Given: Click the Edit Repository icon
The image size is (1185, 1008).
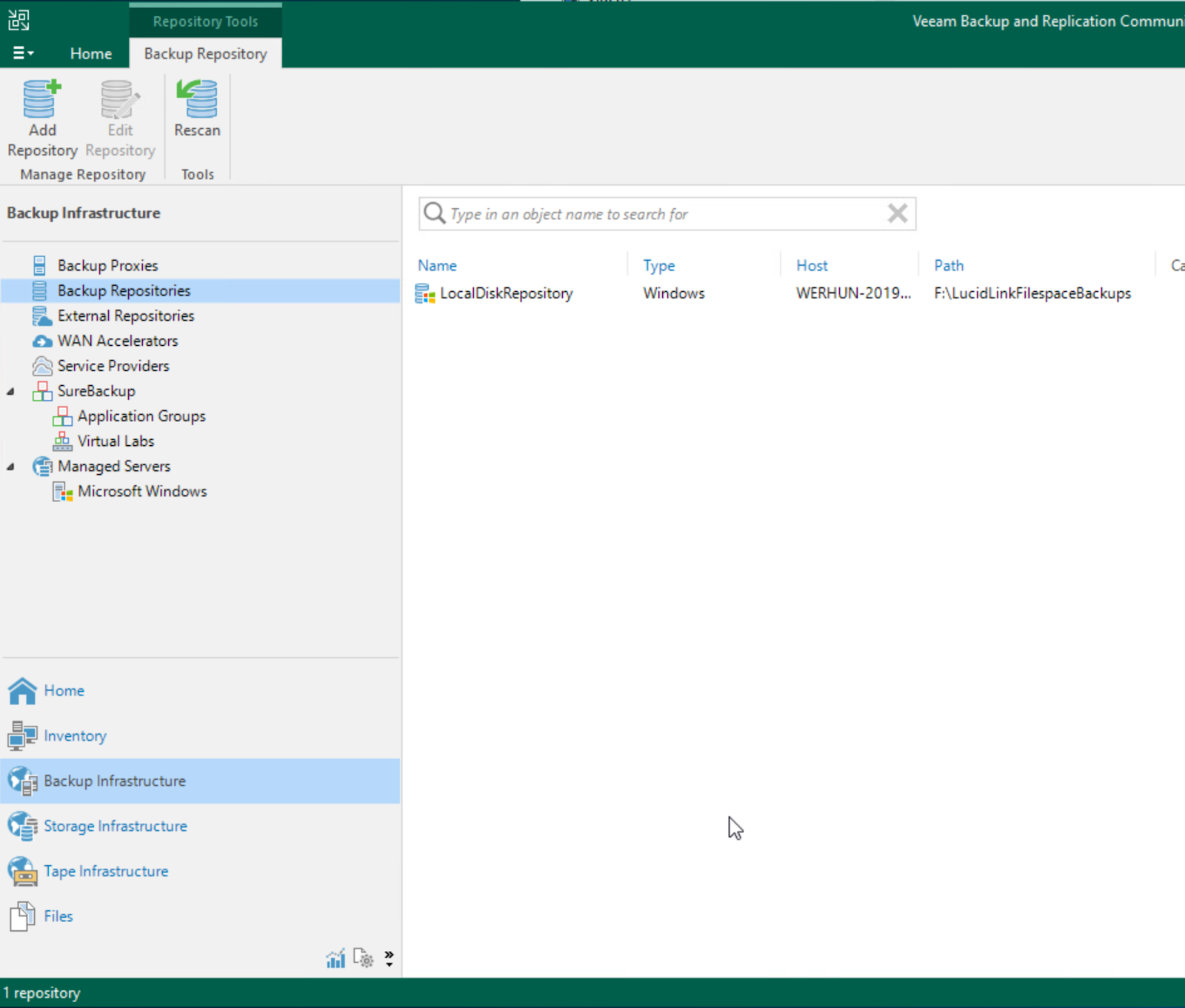Looking at the screenshot, I should click(x=120, y=99).
